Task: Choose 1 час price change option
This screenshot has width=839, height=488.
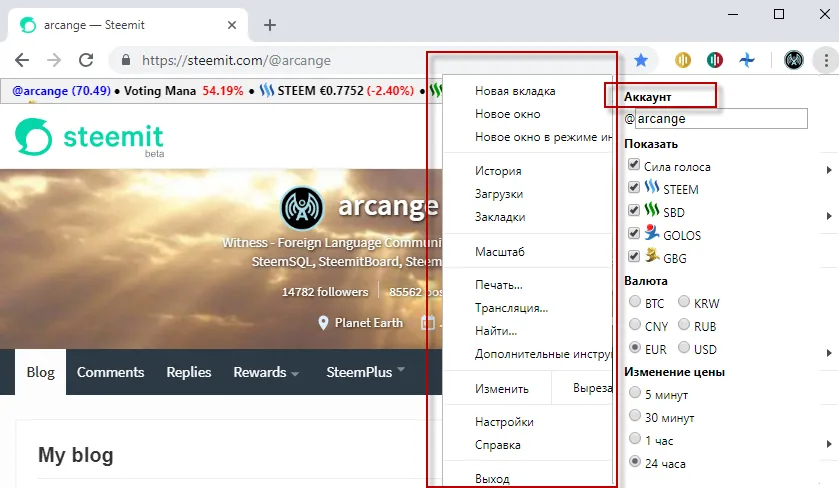Action: pyautogui.click(x=635, y=438)
